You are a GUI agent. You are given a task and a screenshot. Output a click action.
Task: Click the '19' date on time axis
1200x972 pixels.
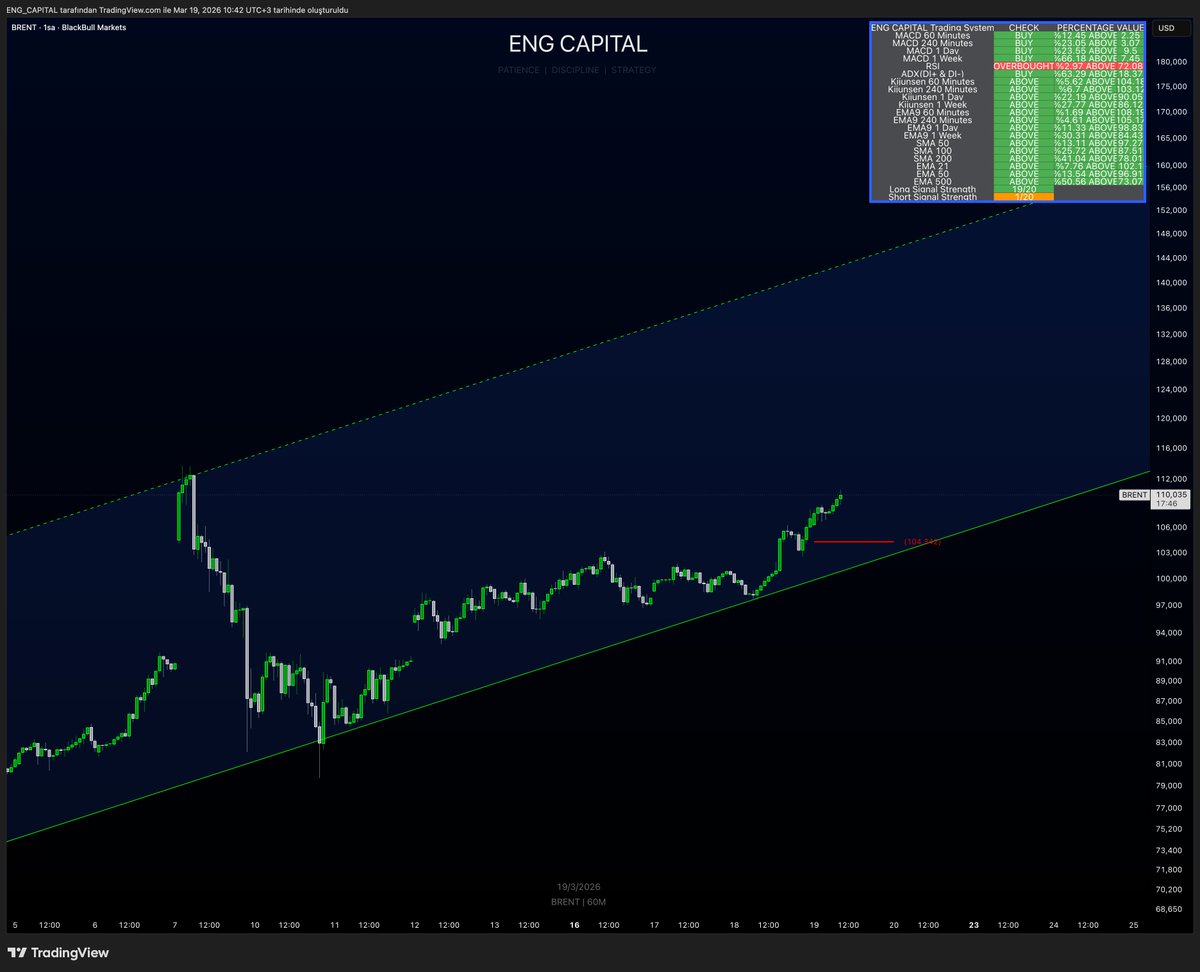(814, 925)
